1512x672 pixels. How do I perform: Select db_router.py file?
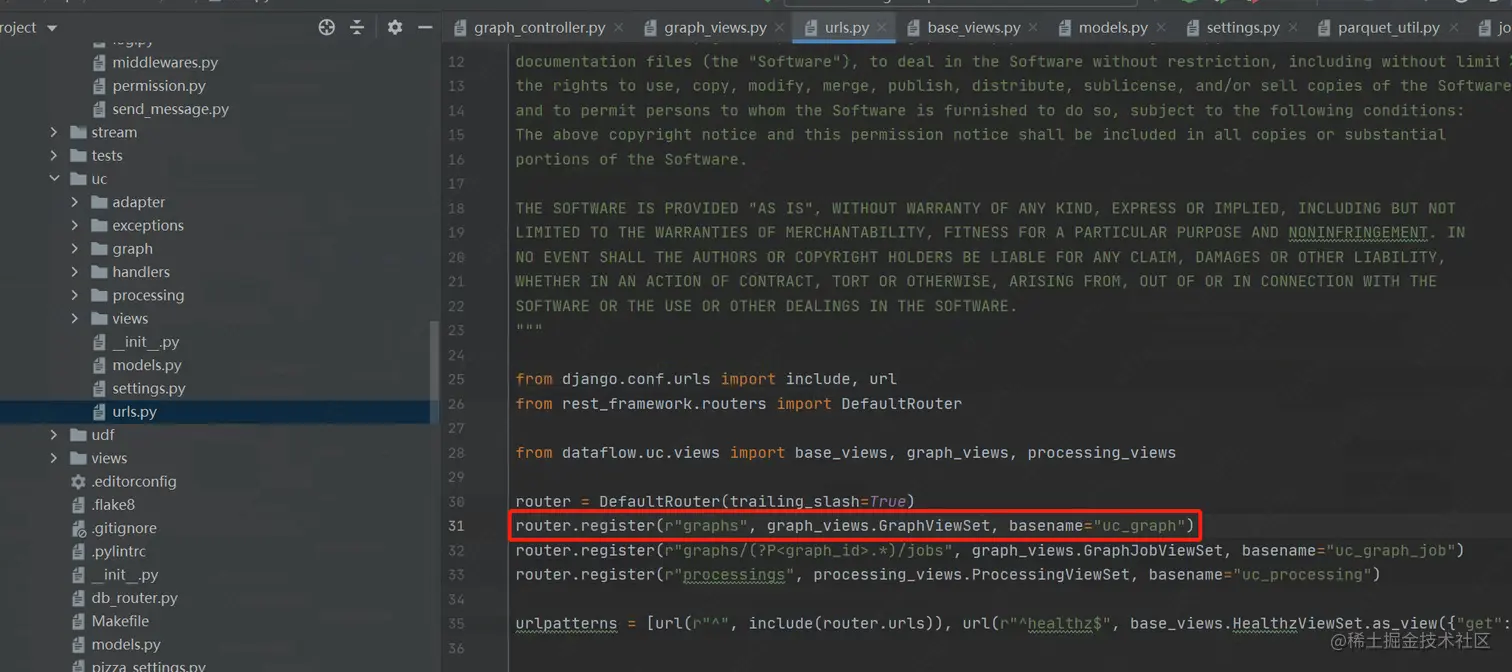tap(134, 598)
